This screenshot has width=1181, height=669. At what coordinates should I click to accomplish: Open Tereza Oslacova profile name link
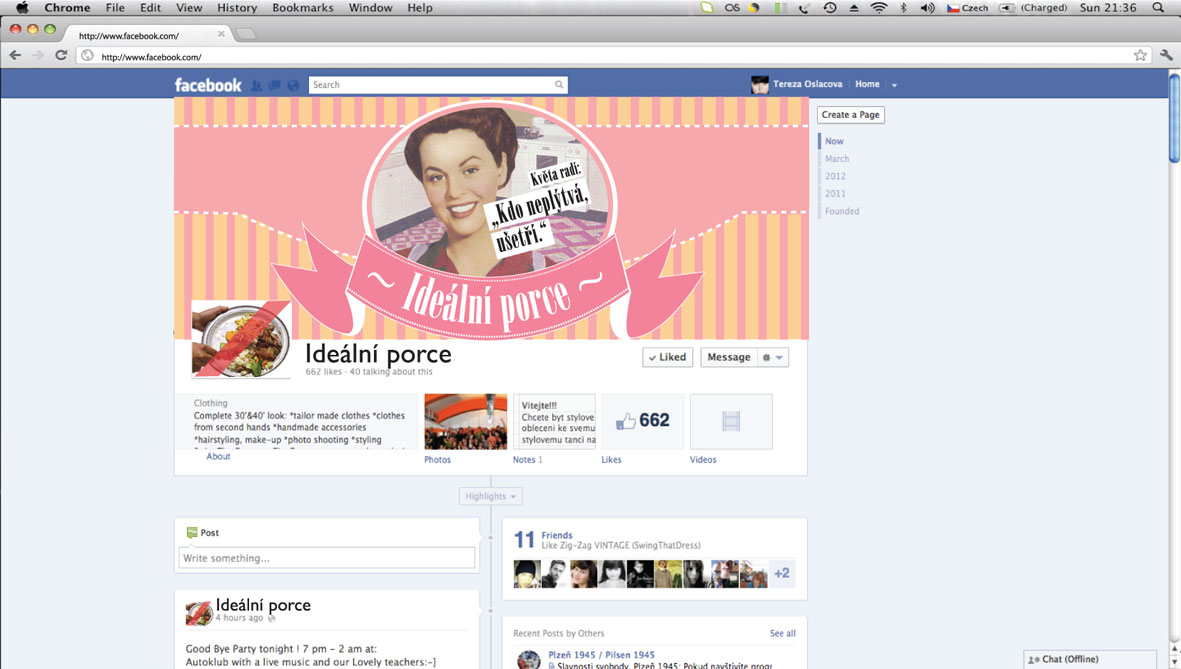[x=807, y=84]
